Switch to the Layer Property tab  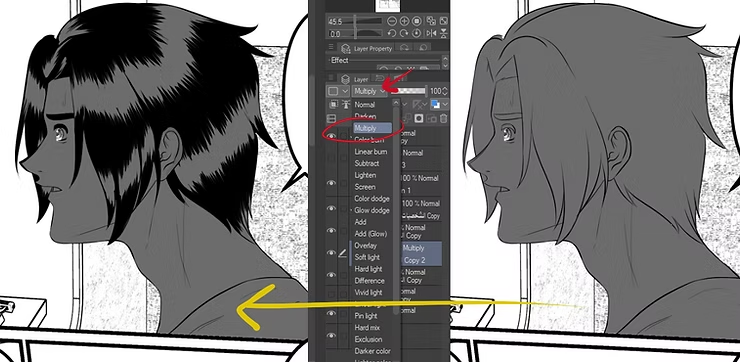coord(367,49)
